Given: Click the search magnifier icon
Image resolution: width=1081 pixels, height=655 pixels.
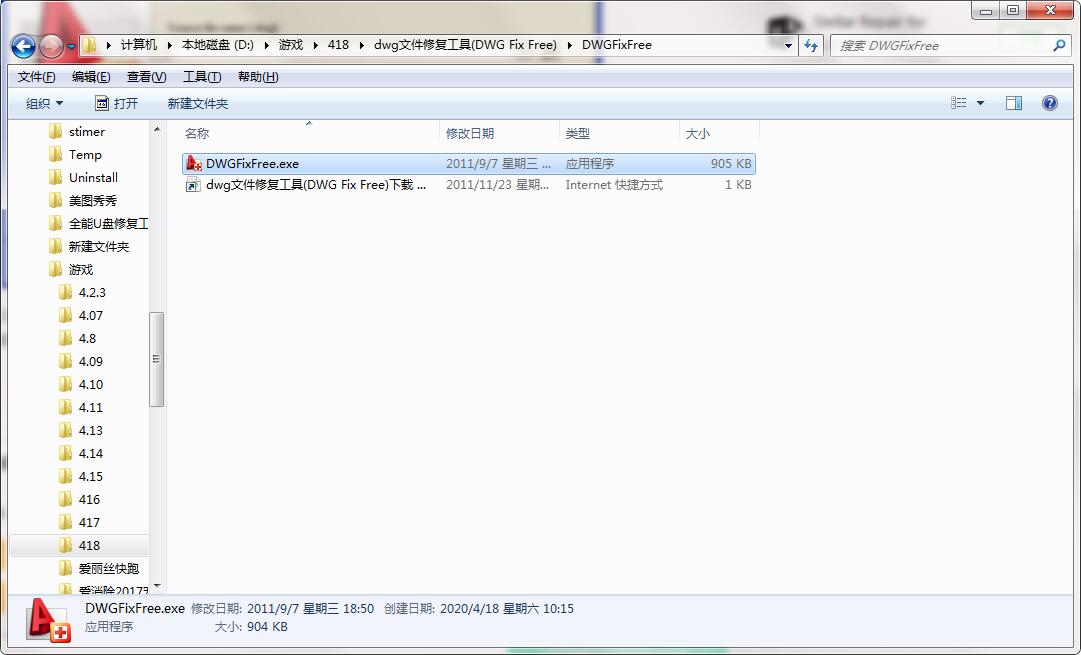Looking at the screenshot, I should click(1059, 46).
